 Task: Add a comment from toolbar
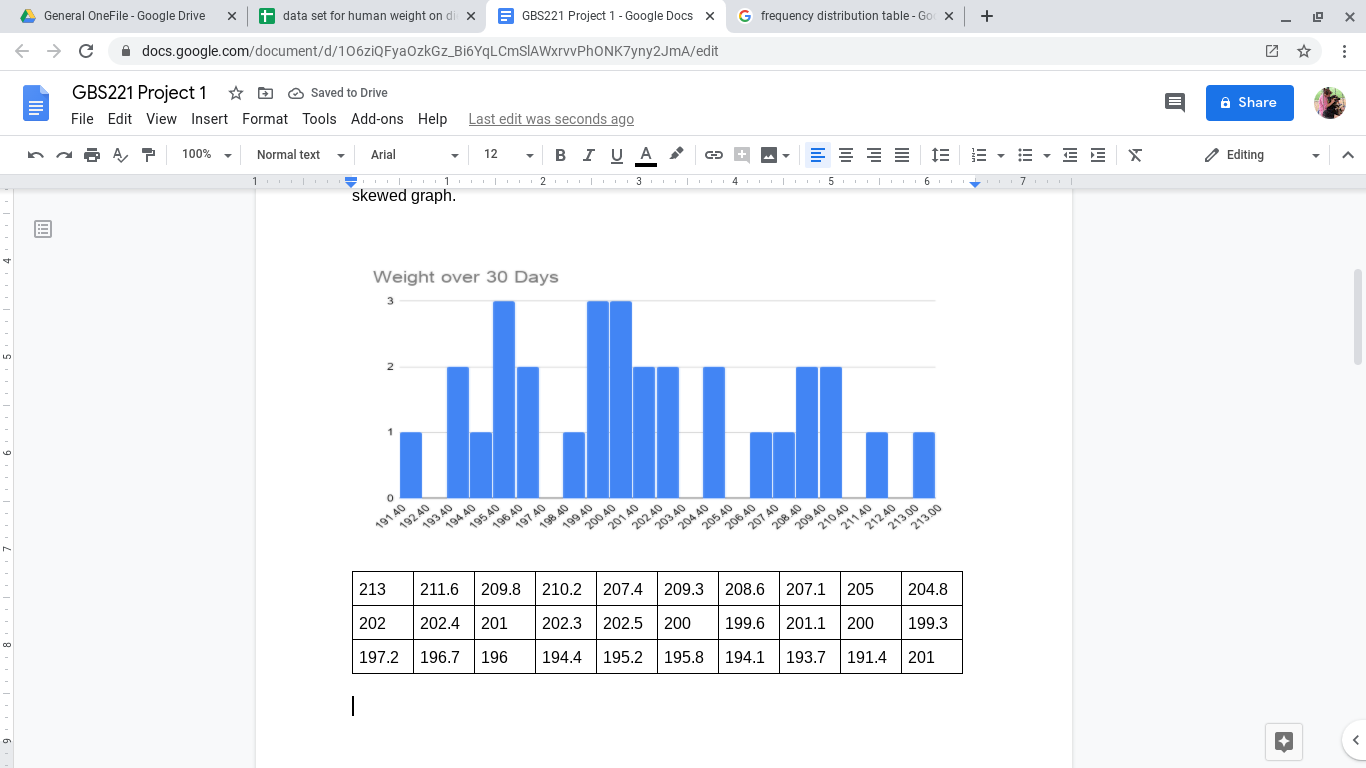741,155
